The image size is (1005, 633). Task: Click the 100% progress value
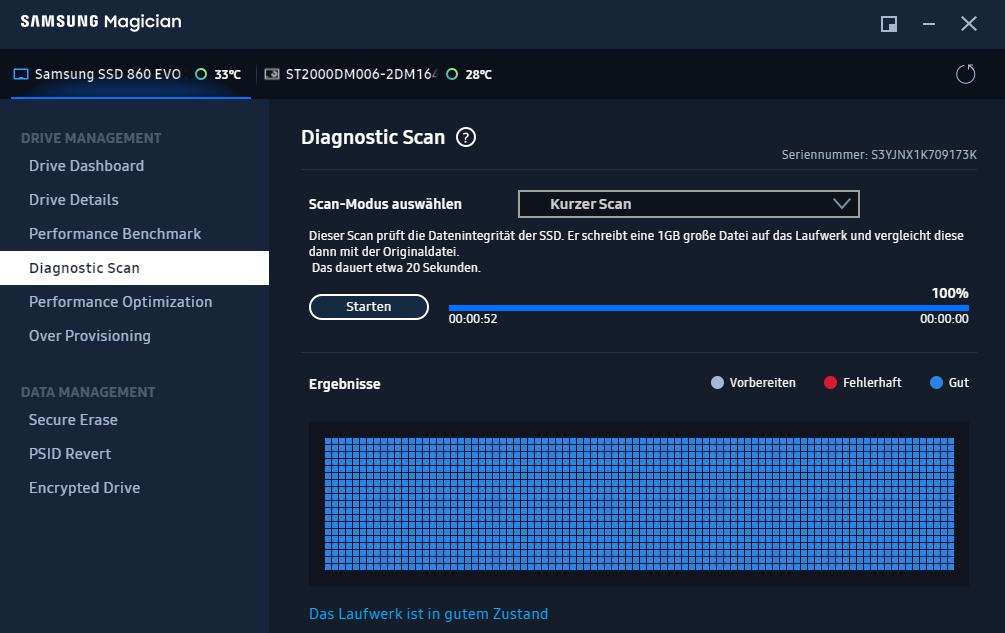coord(950,293)
